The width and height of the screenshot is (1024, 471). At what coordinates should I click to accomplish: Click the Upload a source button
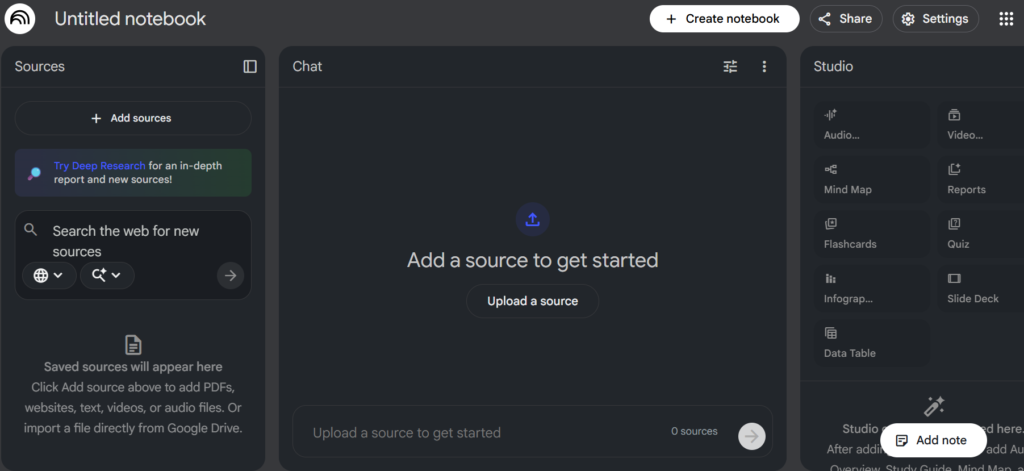click(532, 301)
